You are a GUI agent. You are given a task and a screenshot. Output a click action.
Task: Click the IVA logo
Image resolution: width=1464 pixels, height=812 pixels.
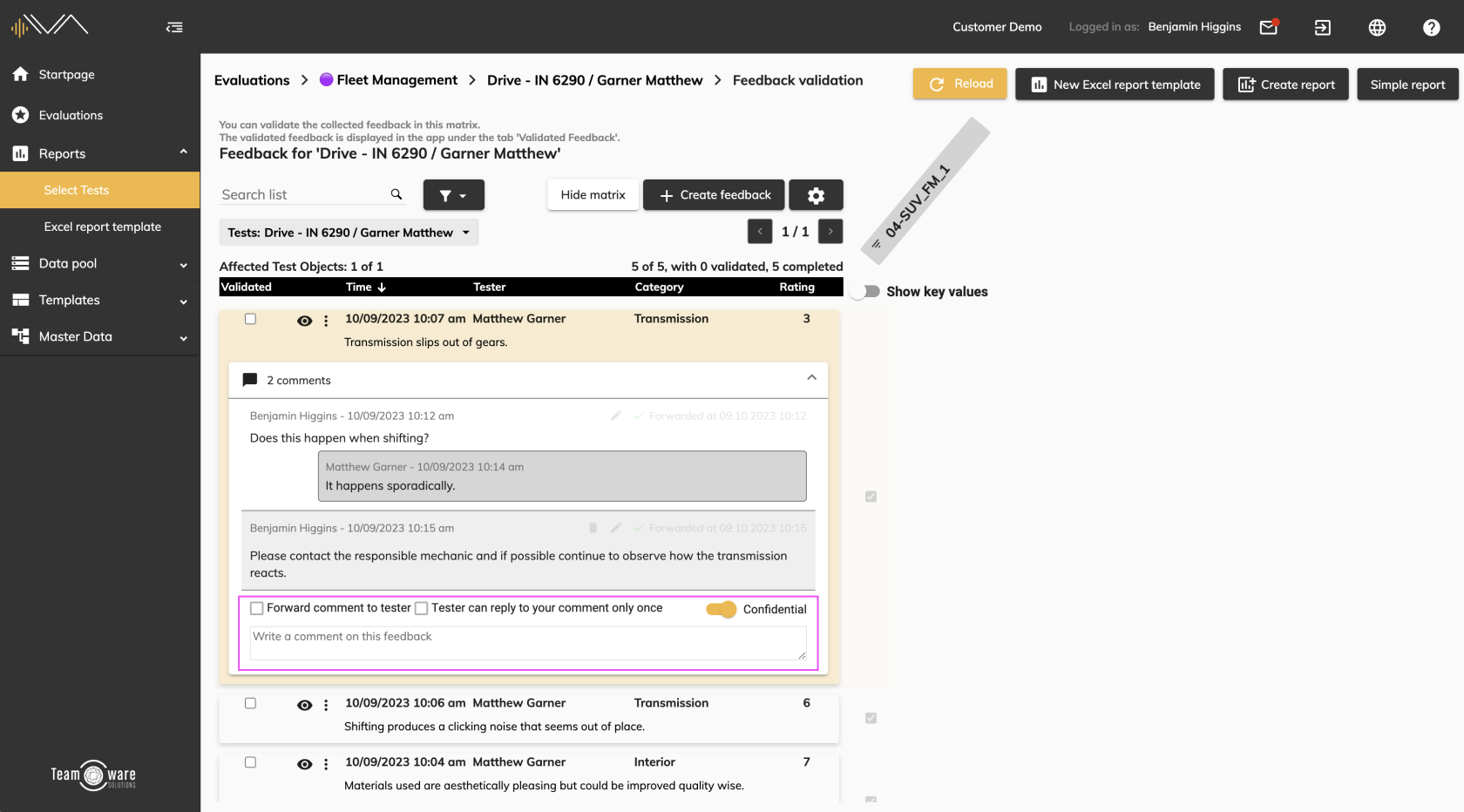pos(50,25)
